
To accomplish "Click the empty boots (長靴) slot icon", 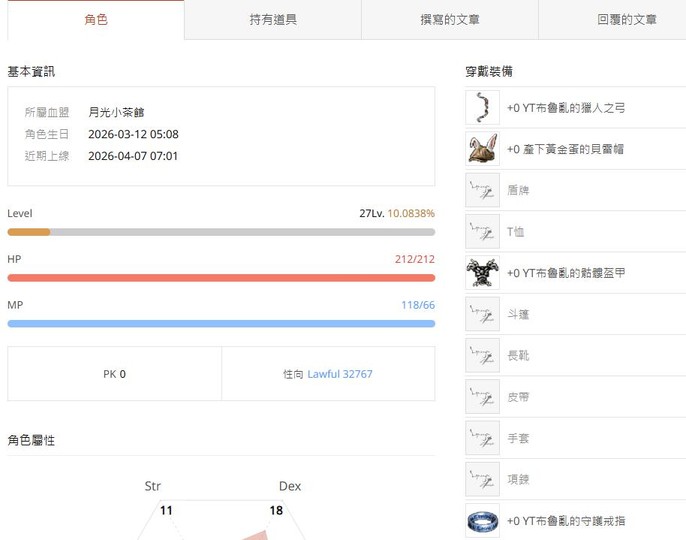I will [482, 355].
